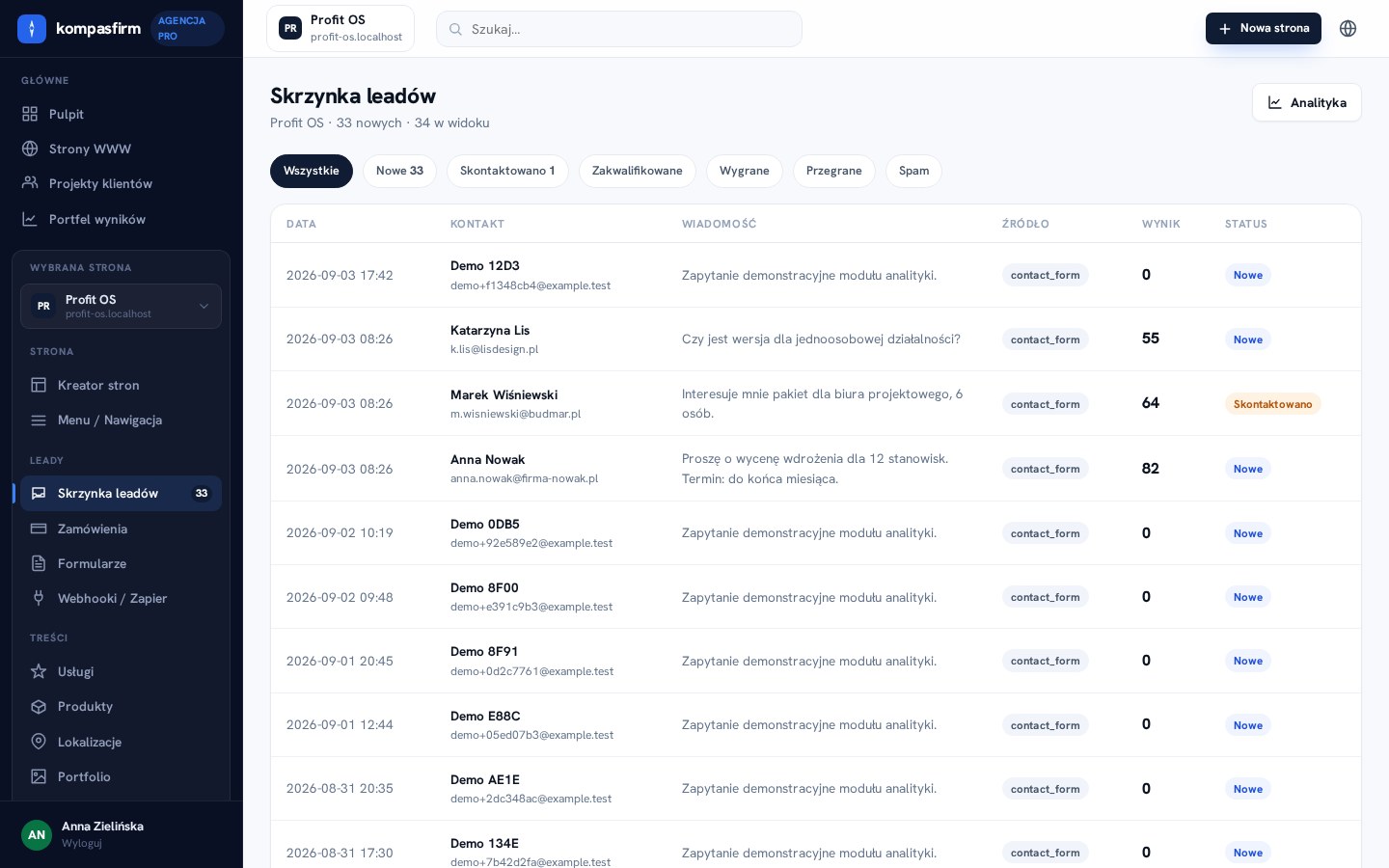The image size is (1389, 868).
Task: Open lead Katarzyna Lis
Action: click(816, 339)
